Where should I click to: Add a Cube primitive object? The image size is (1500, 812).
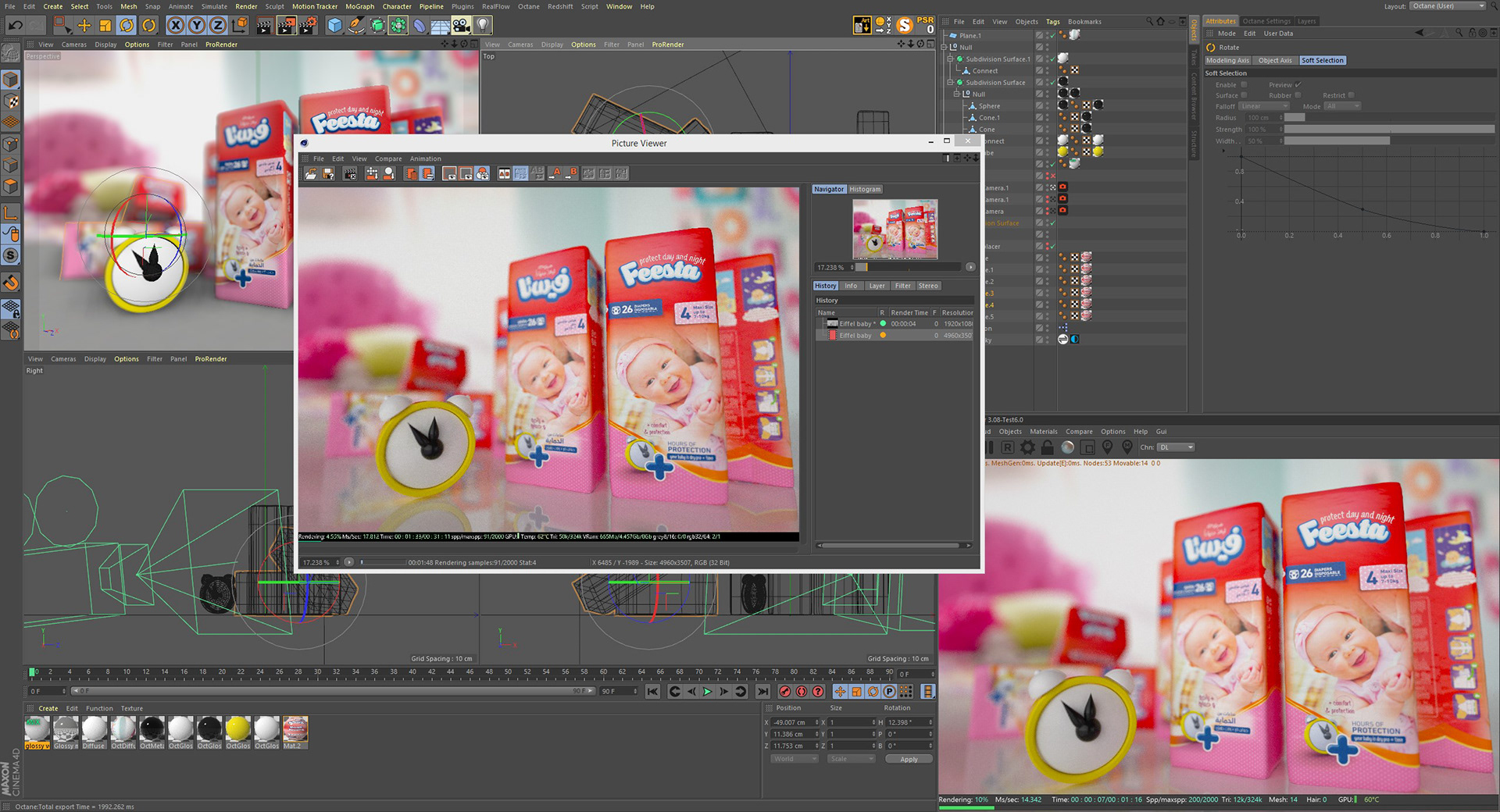pos(335,26)
